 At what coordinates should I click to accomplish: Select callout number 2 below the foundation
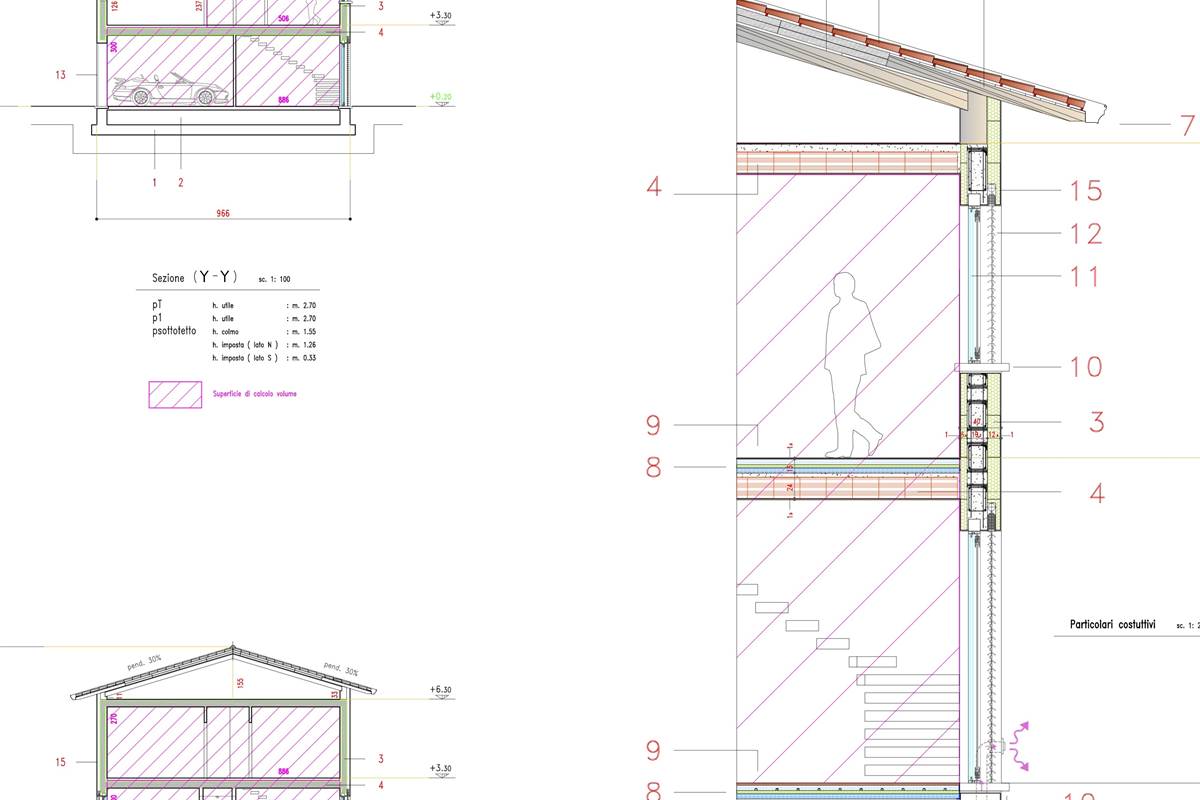click(181, 183)
